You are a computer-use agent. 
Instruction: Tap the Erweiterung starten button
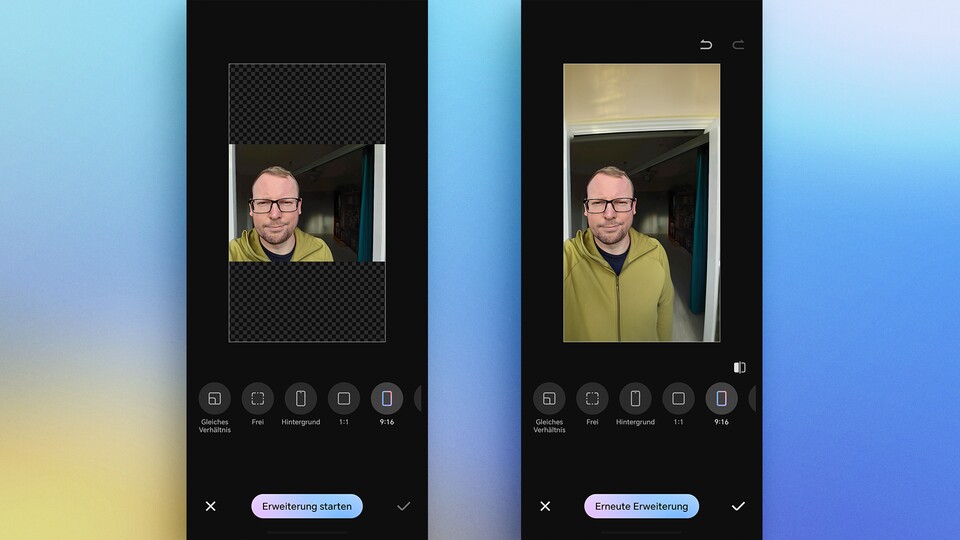point(307,506)
